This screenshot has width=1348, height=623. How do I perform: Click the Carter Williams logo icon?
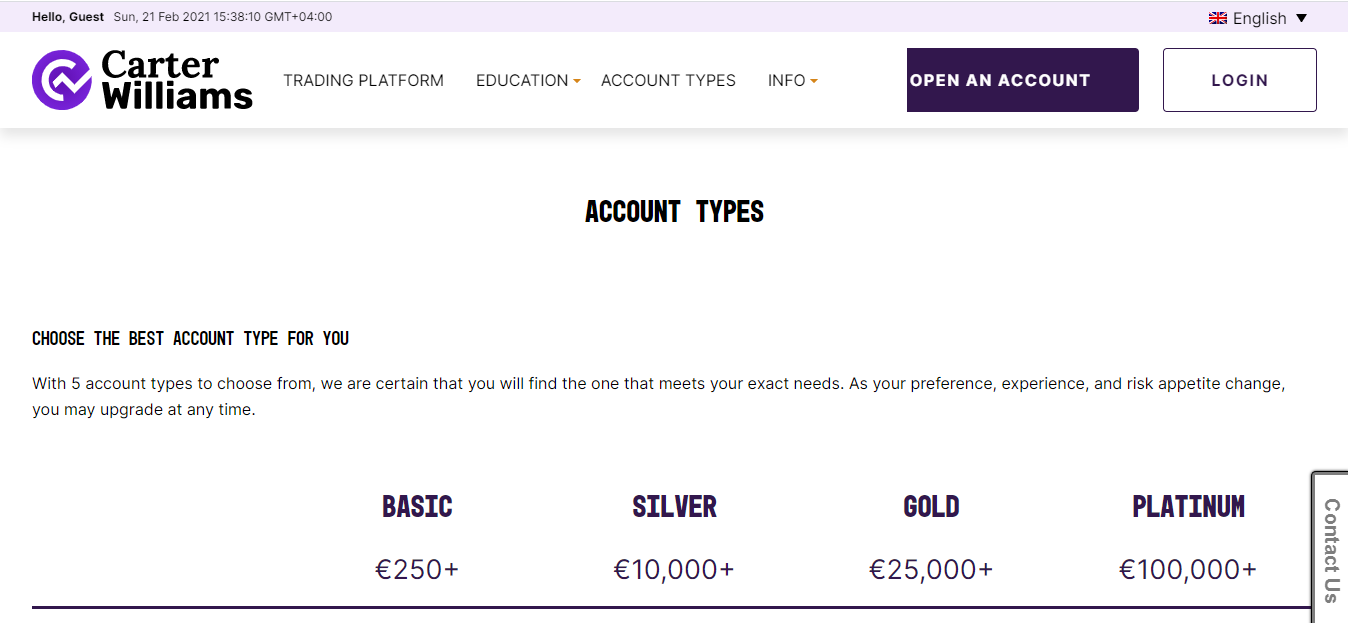(x=62, y=80)
